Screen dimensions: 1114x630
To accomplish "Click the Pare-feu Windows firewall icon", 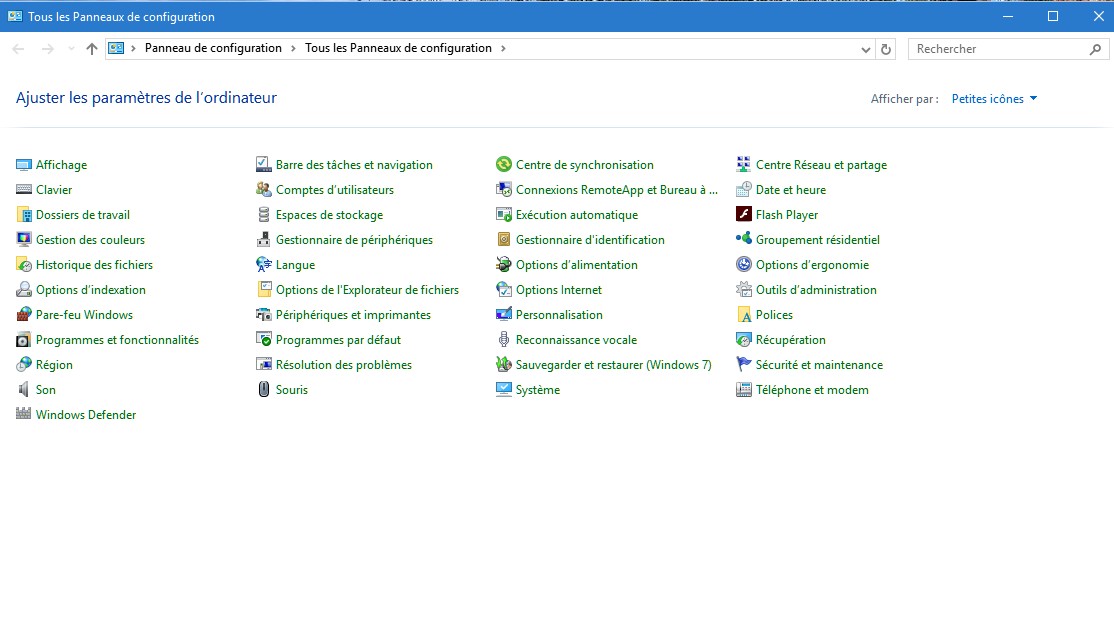I will click(x=23, y=315).
